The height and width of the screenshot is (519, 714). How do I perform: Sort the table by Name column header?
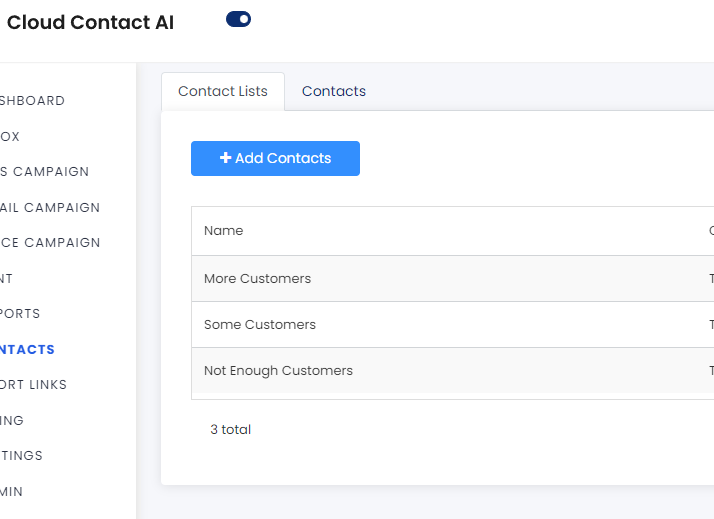coord(223,231)
